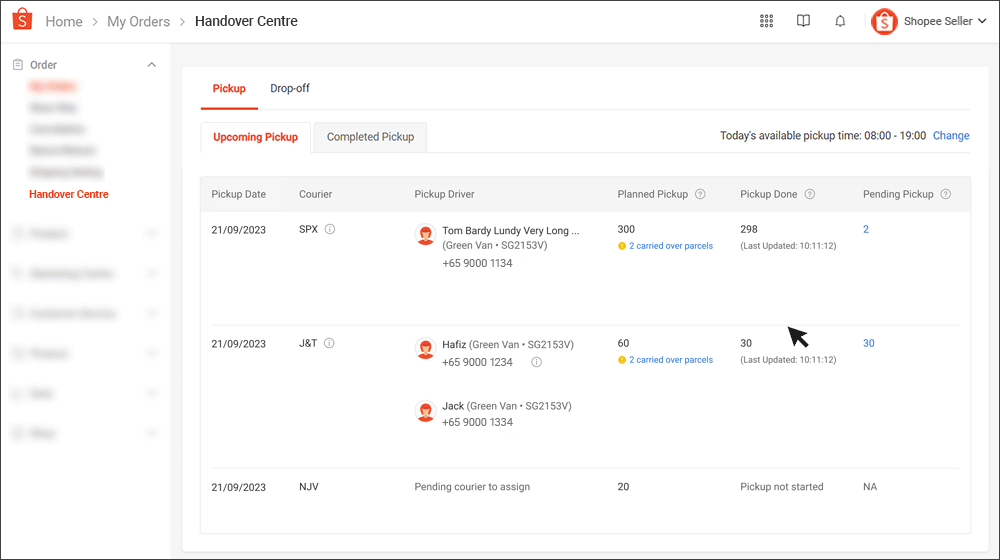Click Handover Centre breadcrumb title
The height and width of the screenshot is (560, 1000).
point(246,21)
